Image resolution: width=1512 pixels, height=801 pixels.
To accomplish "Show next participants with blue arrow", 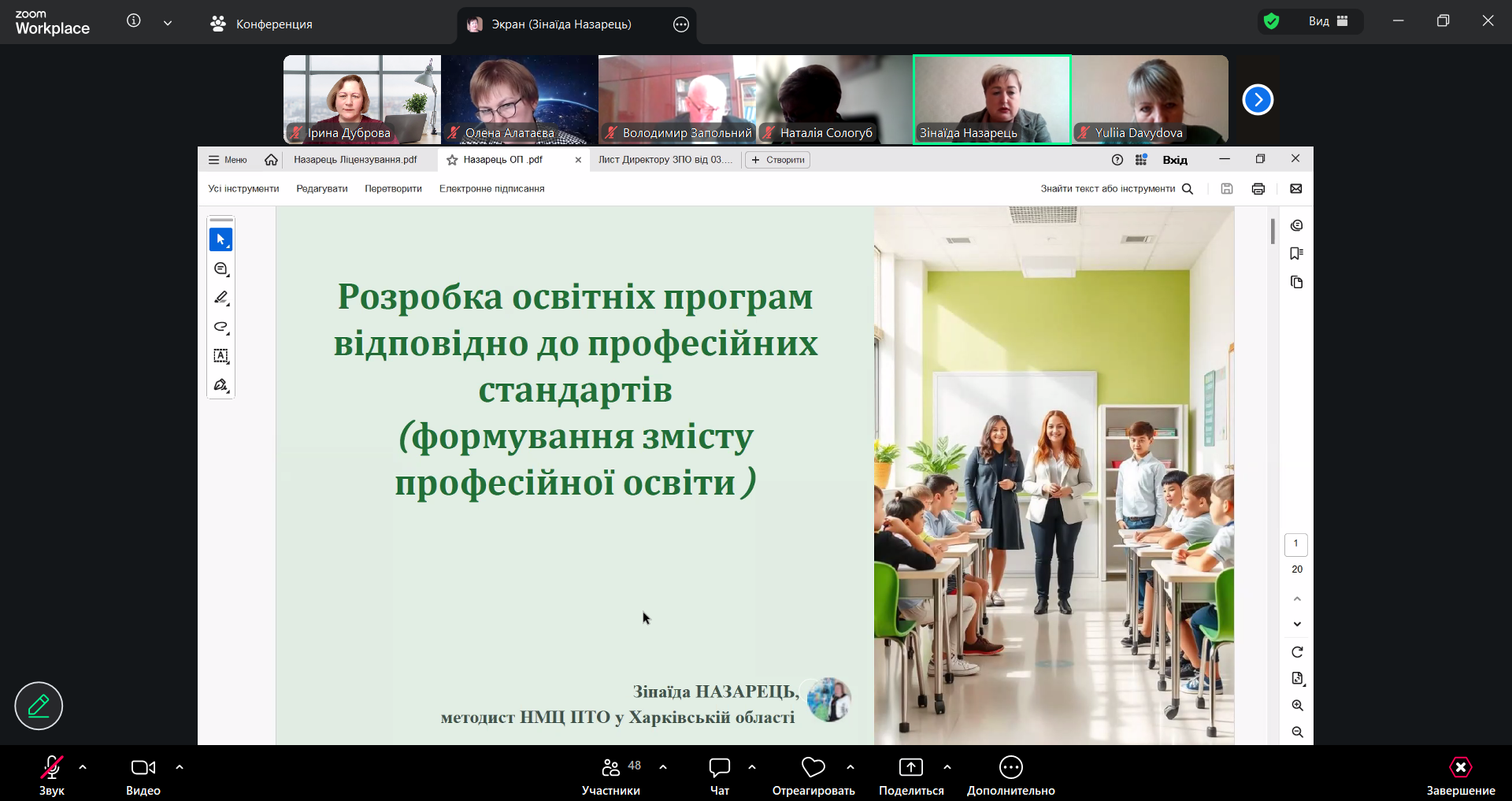I will point(1258,100).
